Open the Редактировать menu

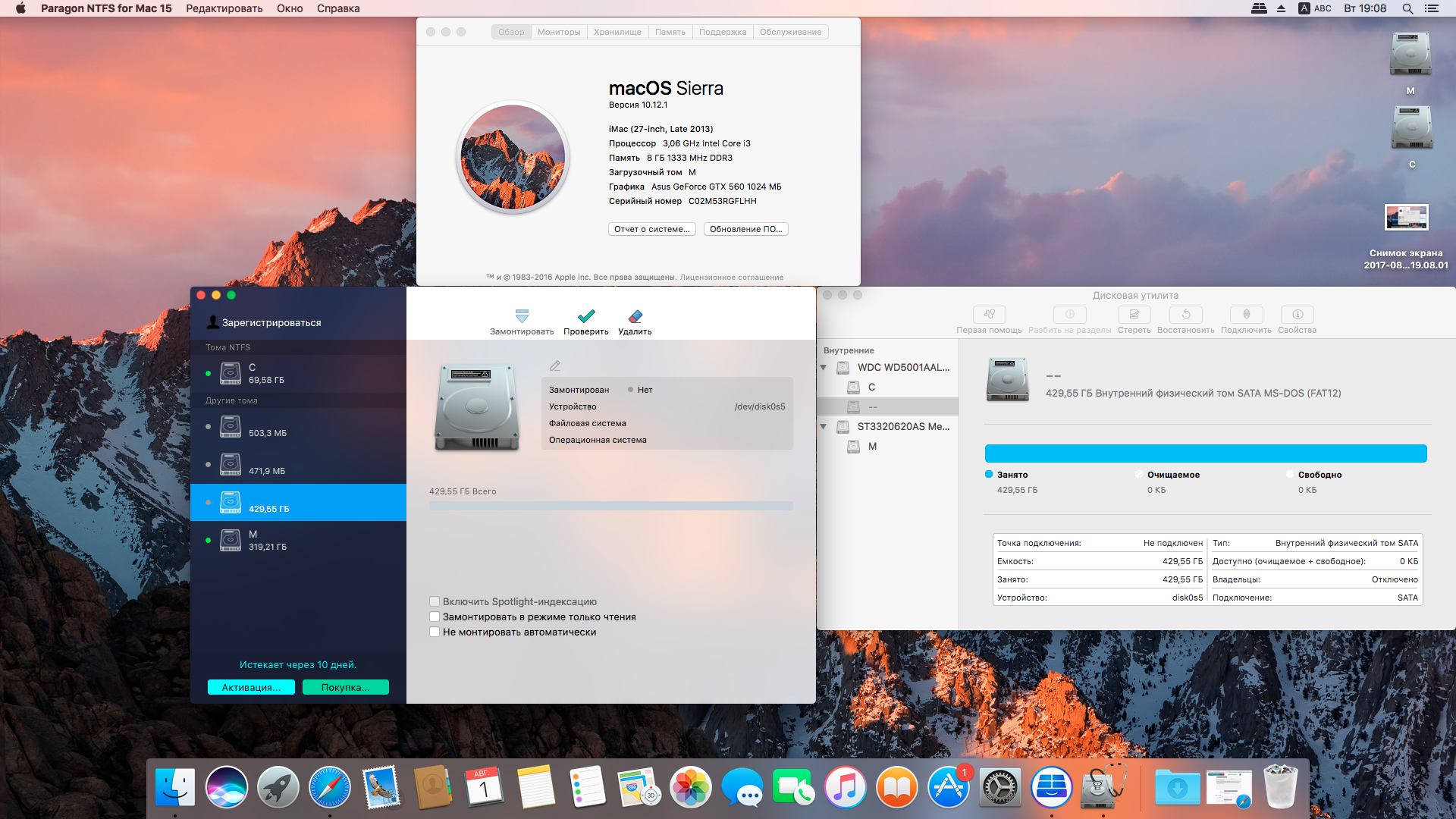(224, 8)
